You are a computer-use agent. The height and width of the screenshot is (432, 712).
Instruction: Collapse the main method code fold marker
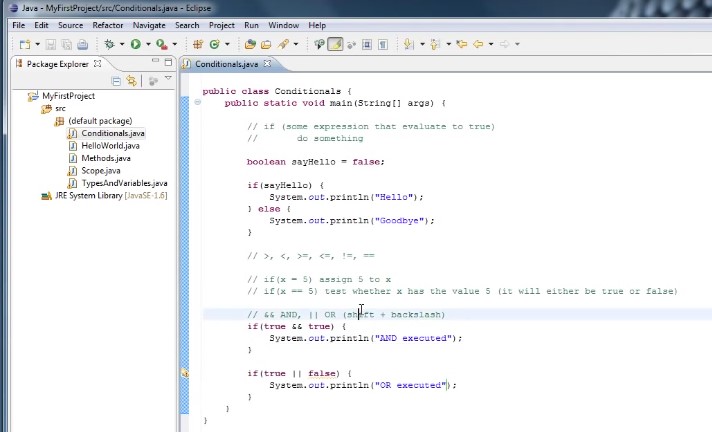198,102
